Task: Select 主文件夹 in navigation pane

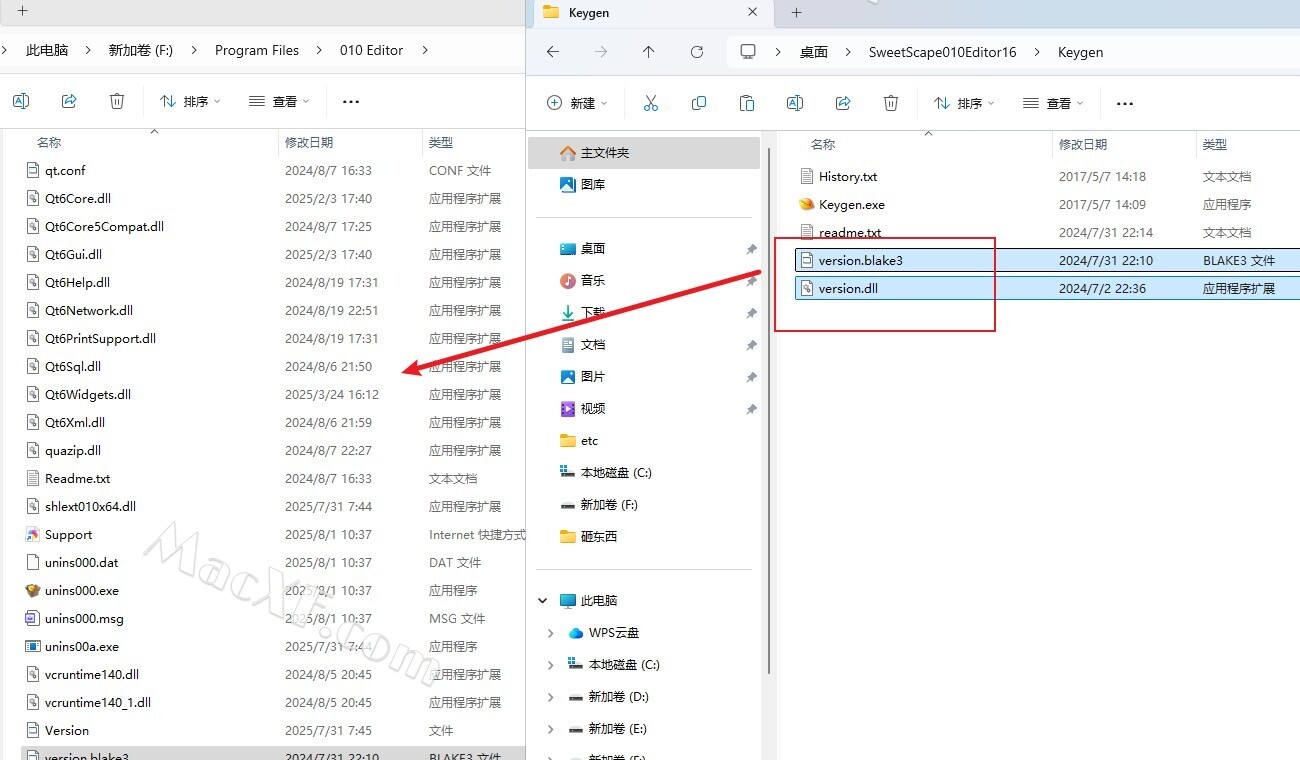Action: (x=644, y=153)
